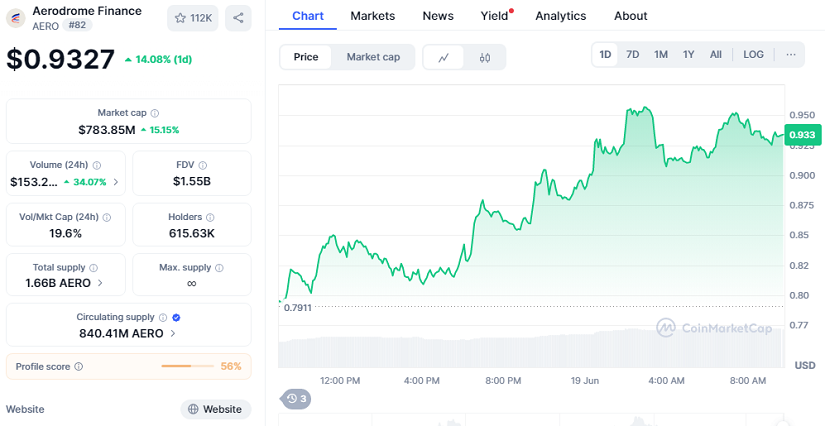Click the Profile score progress bar
The width and height of the screenshot is (825, 426).
pyautogui.click(x=187, y=366)
